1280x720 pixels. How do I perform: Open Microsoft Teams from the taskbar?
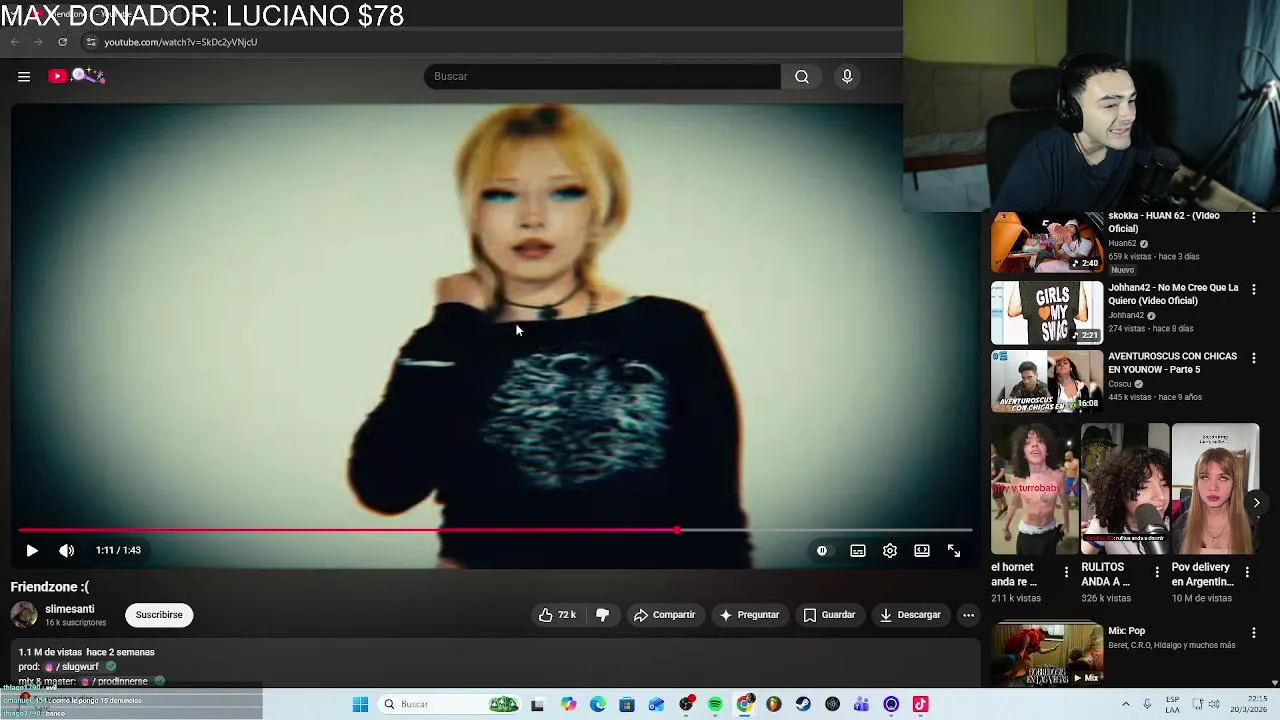tap(861, 704)
